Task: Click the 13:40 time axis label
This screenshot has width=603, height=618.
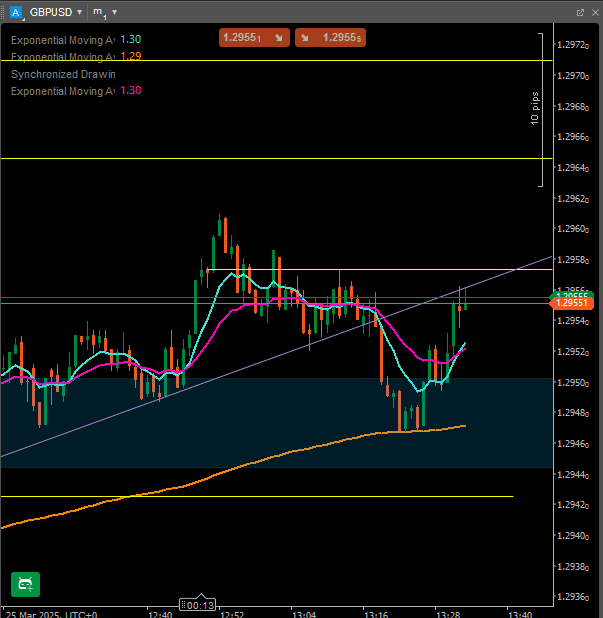Action: [x=520, y=614]
